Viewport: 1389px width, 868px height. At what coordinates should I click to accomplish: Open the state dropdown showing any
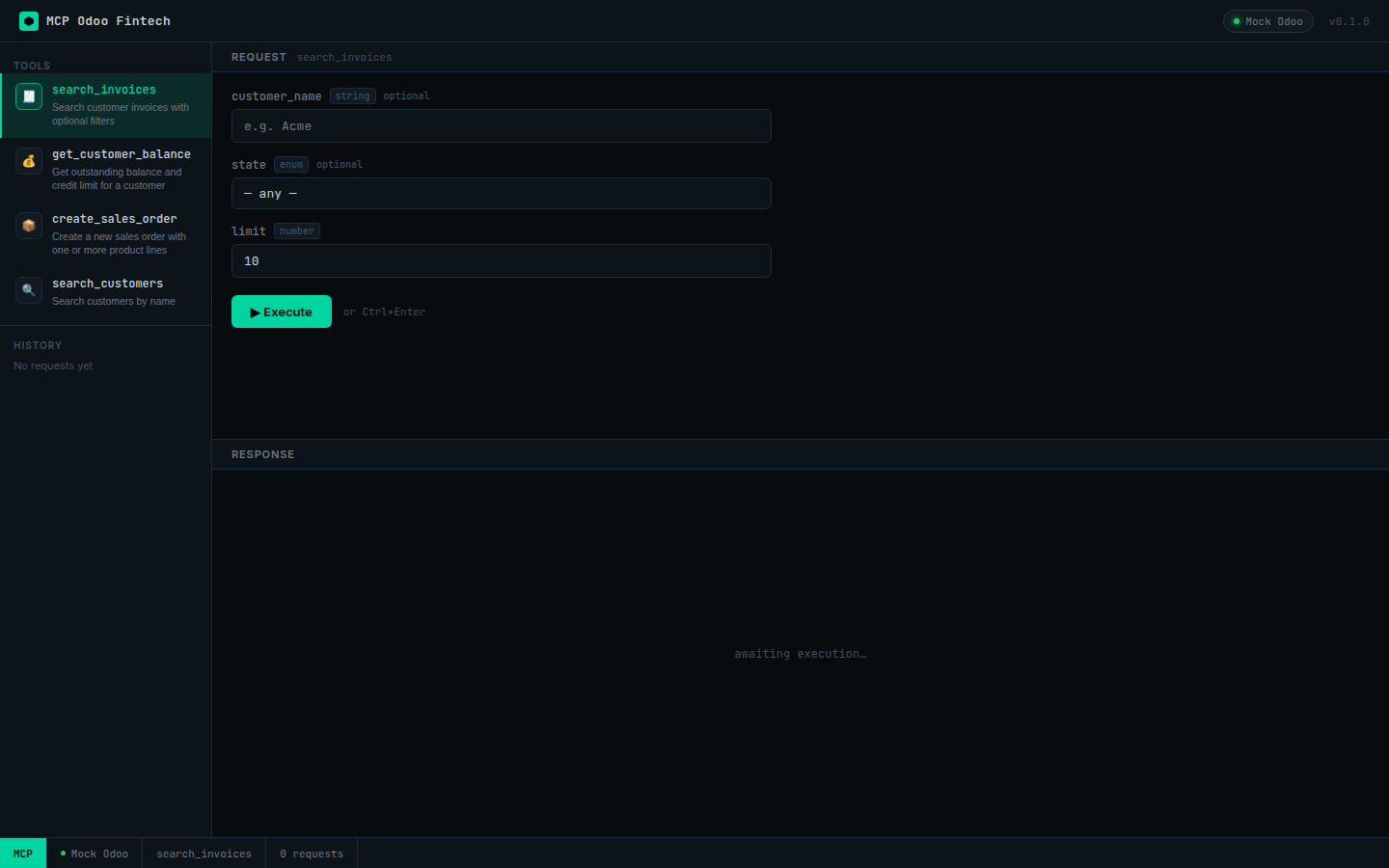pos(502,194)
